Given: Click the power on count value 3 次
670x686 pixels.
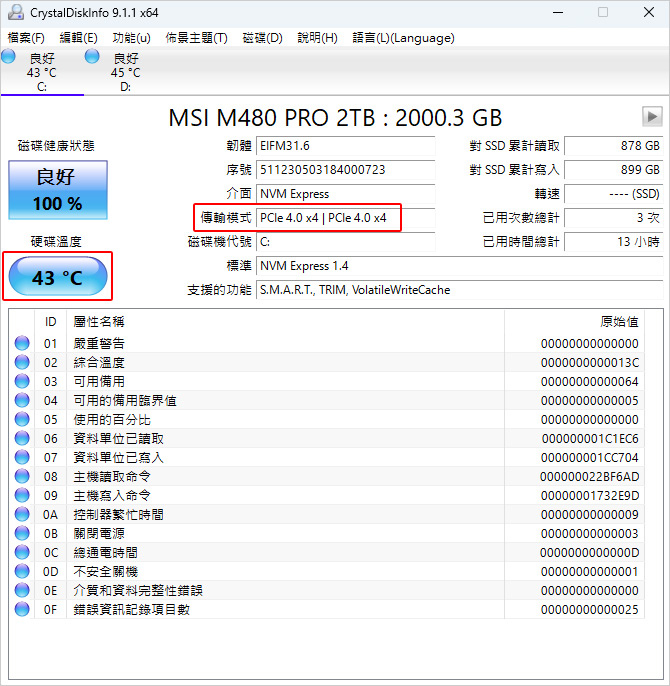Looking at the screenshot, I should [614, 218].
